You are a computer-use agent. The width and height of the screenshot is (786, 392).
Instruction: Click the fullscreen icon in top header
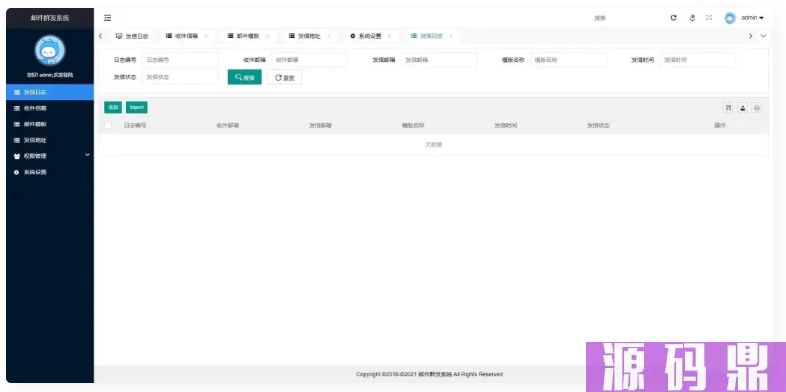tap(709, 18)
